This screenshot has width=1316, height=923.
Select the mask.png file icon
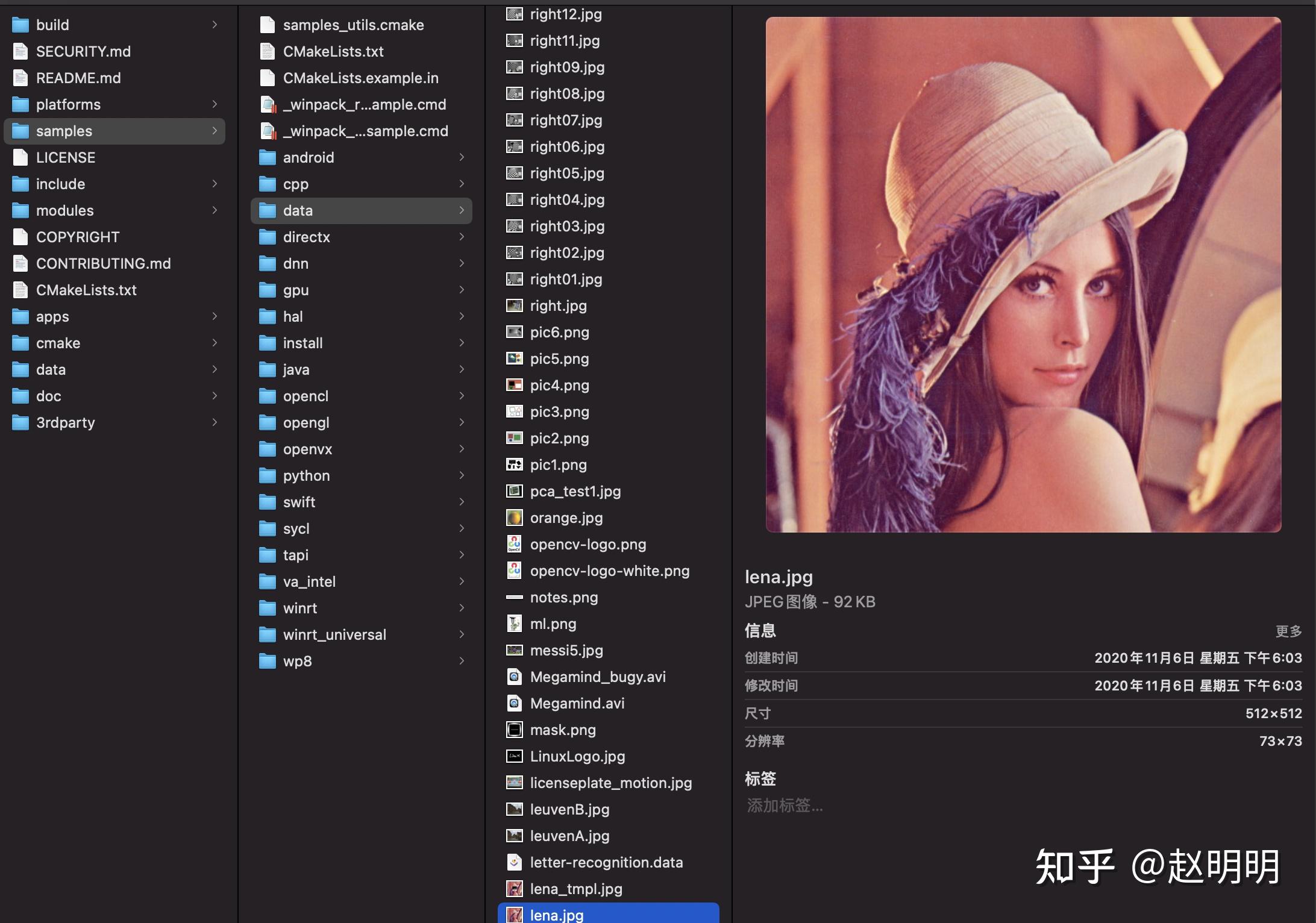click(x=514, y=730)
